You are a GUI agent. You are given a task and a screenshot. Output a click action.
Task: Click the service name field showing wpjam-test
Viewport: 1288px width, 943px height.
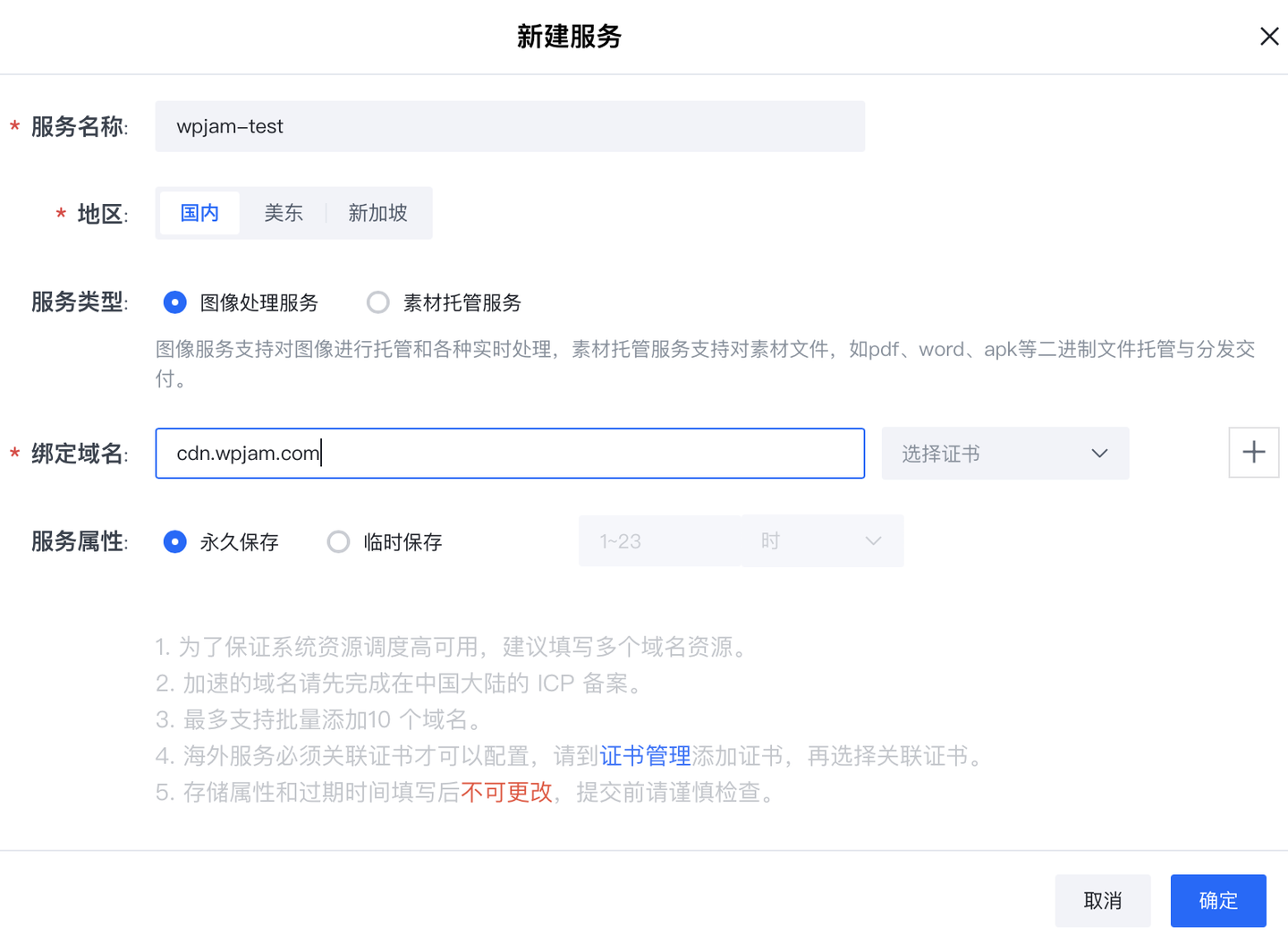pos(509,126)
